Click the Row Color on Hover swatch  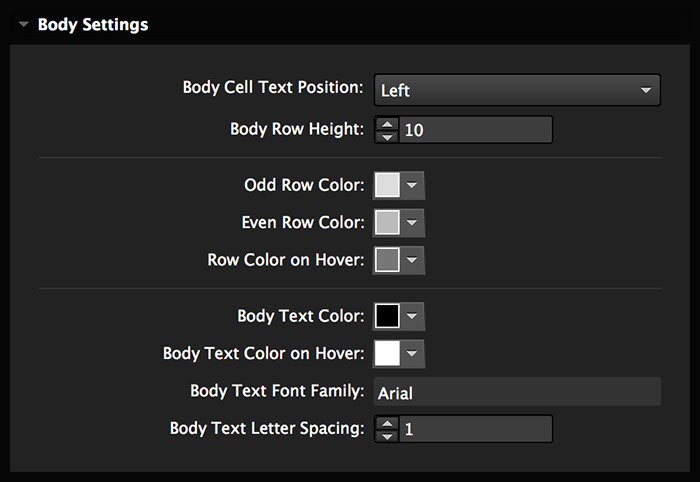click(x=387, y=260)
